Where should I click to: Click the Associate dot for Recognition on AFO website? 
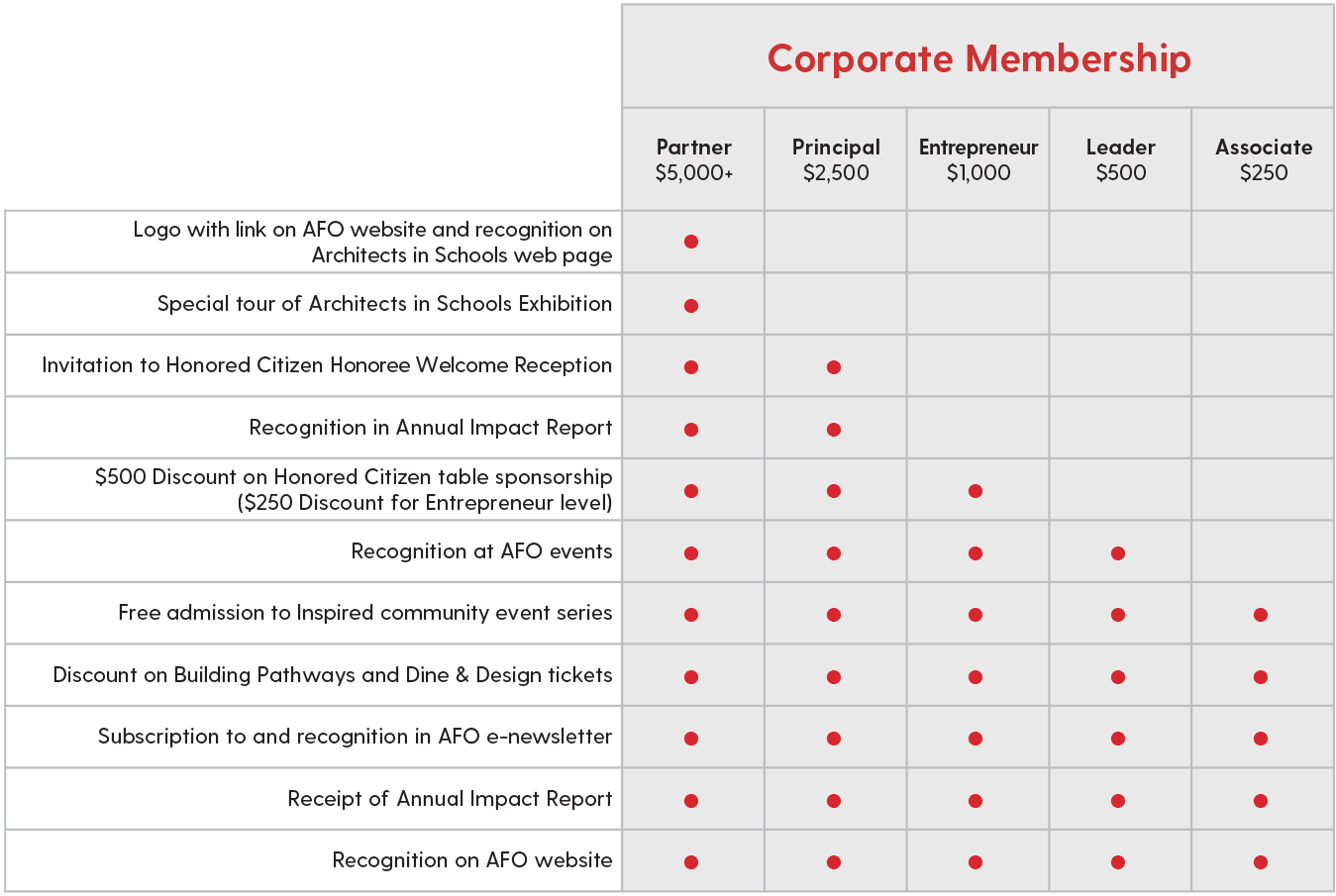click(1261, 862)
